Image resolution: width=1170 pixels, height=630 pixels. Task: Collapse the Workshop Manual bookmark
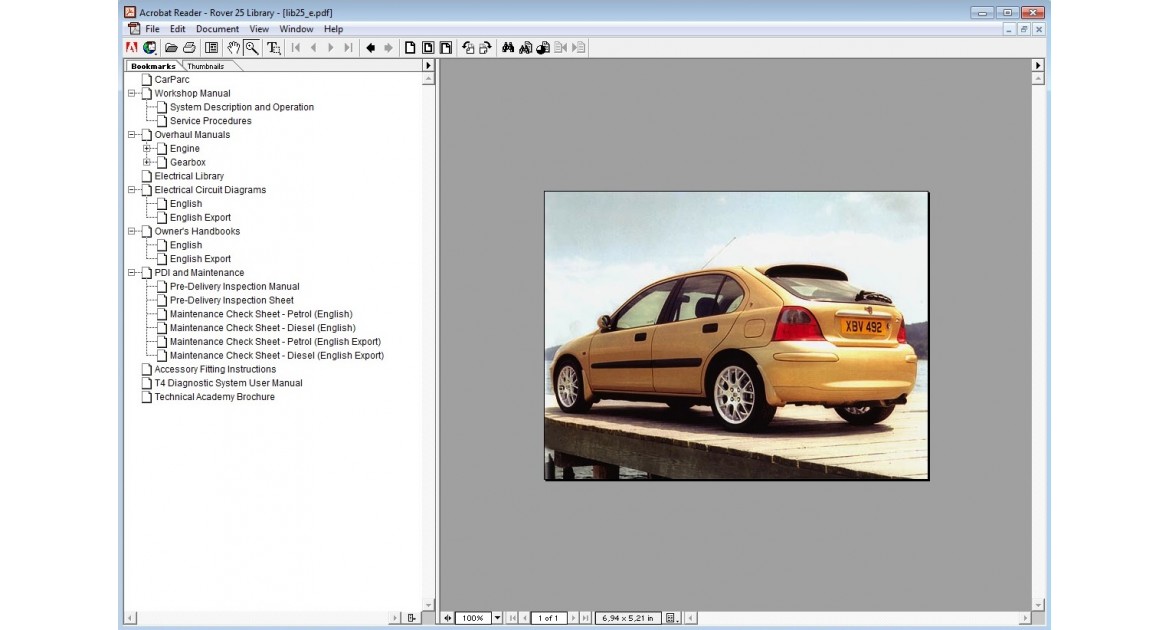(132, 93)
